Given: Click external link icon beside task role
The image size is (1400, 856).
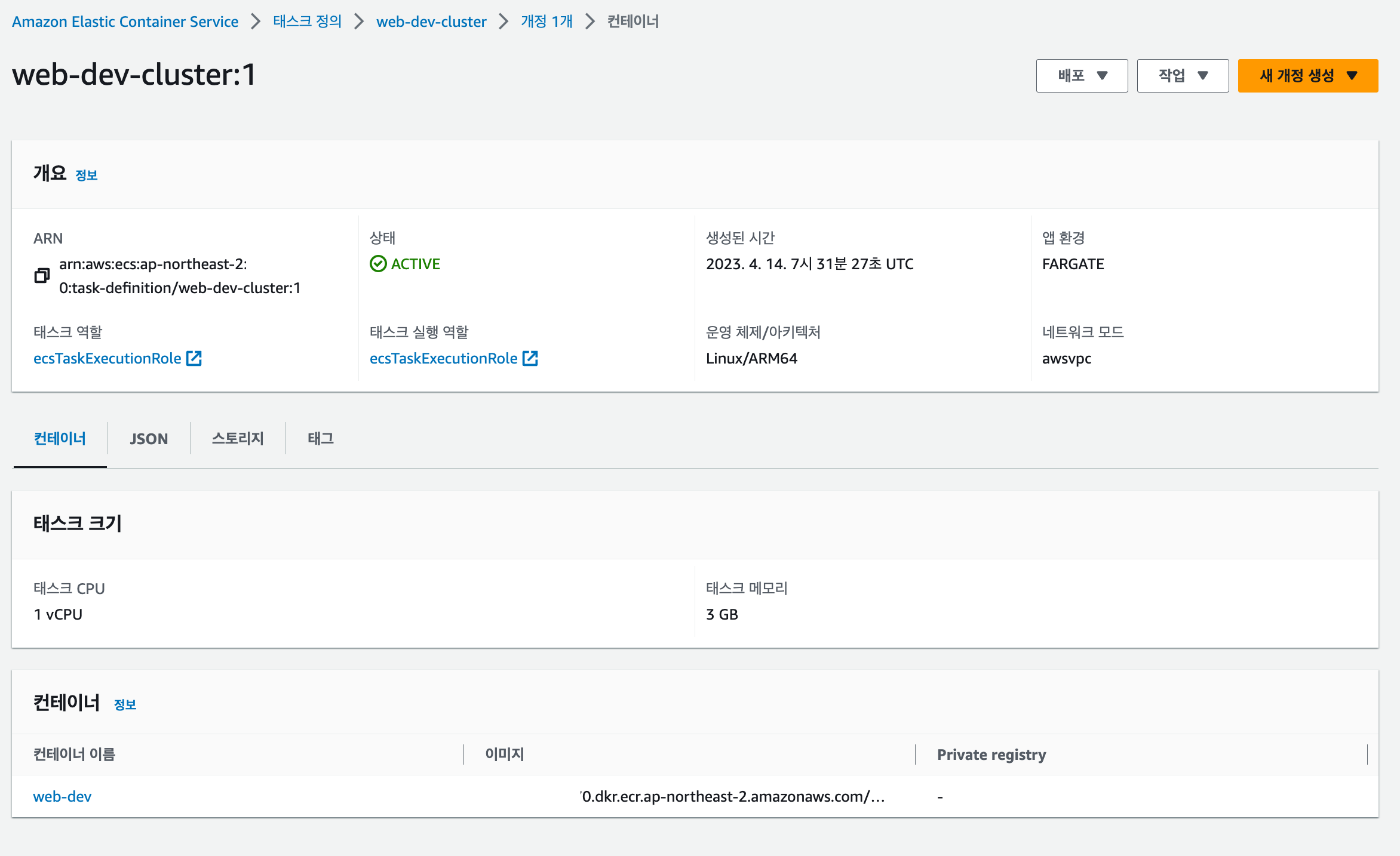Looking at the screenshot, I should click(194, 358).
